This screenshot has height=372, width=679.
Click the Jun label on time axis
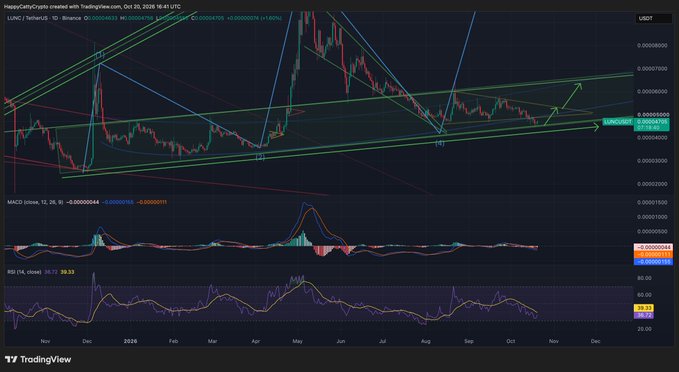point(341,341)
